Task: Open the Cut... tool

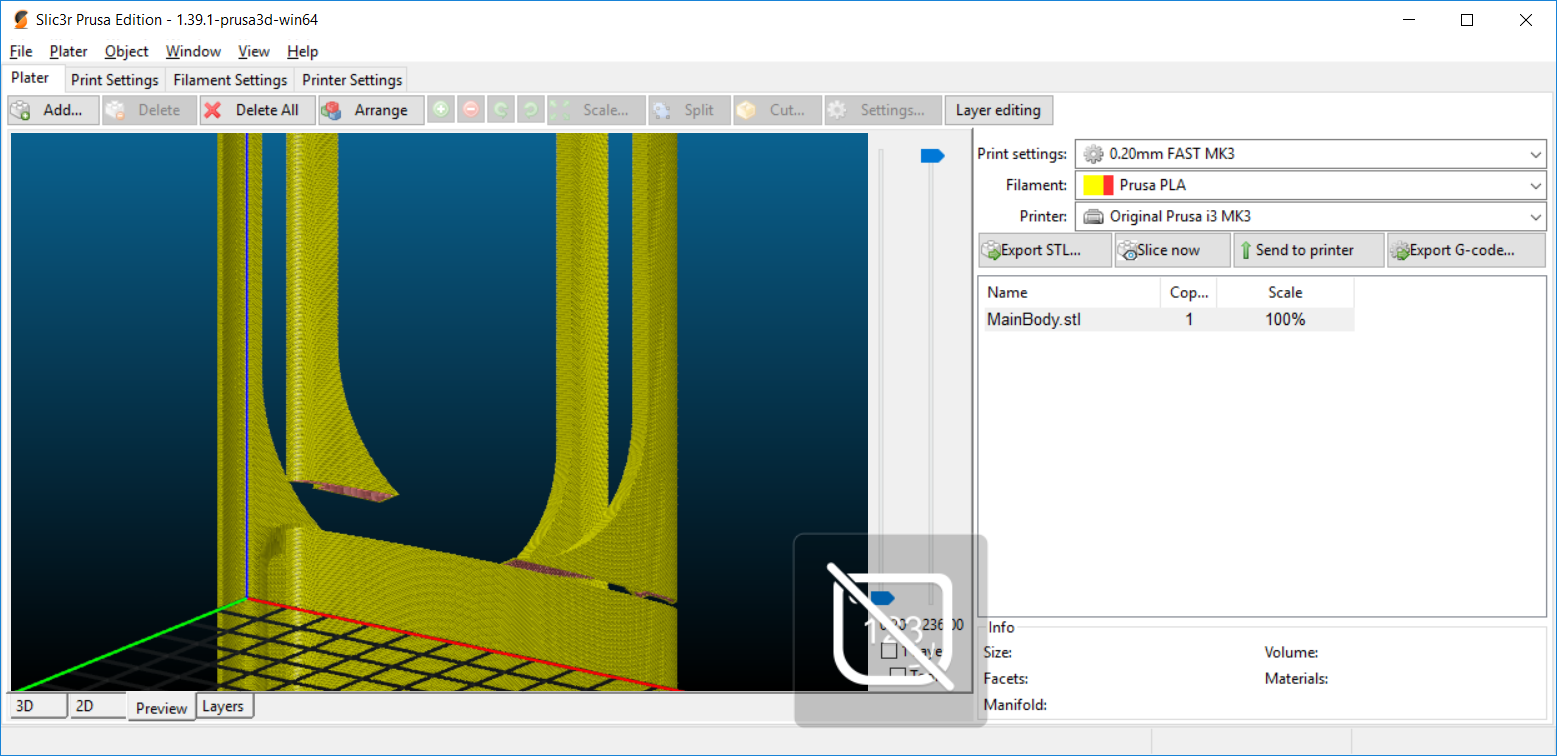Action: click(777, 110)
